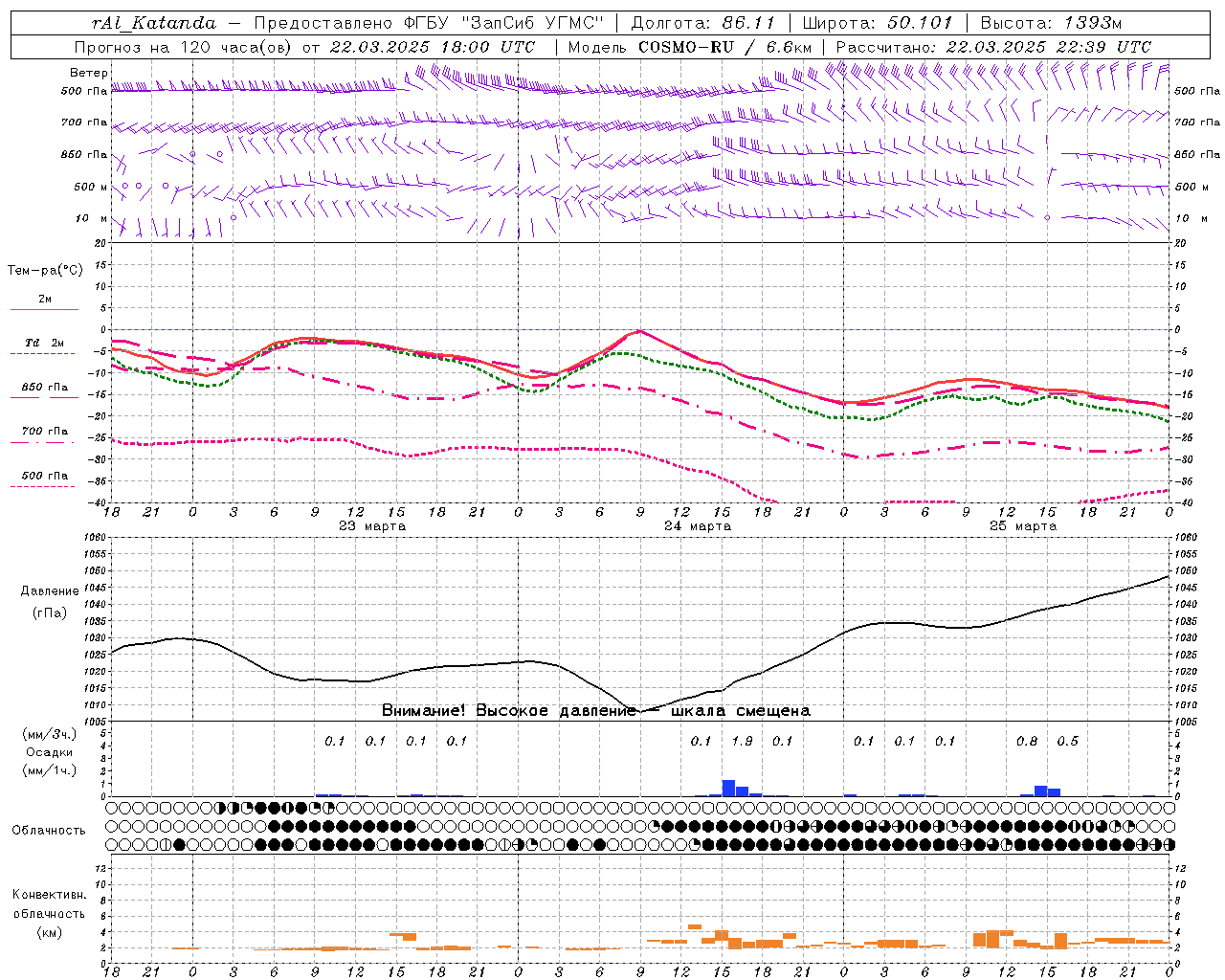Click the Высота: 1393м value

point(1051,23)
